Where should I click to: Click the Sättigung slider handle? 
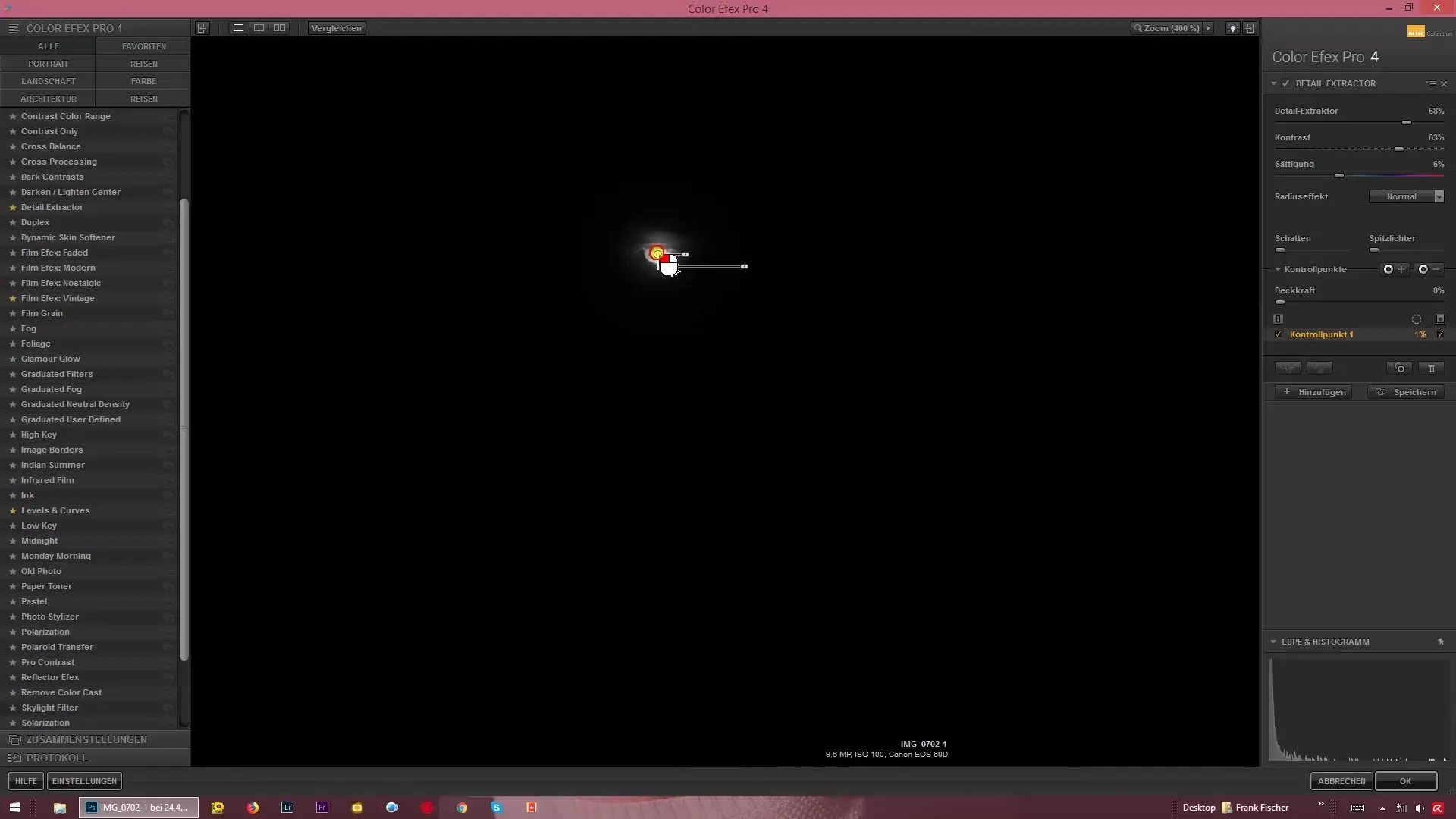[x=1339, y=175]
